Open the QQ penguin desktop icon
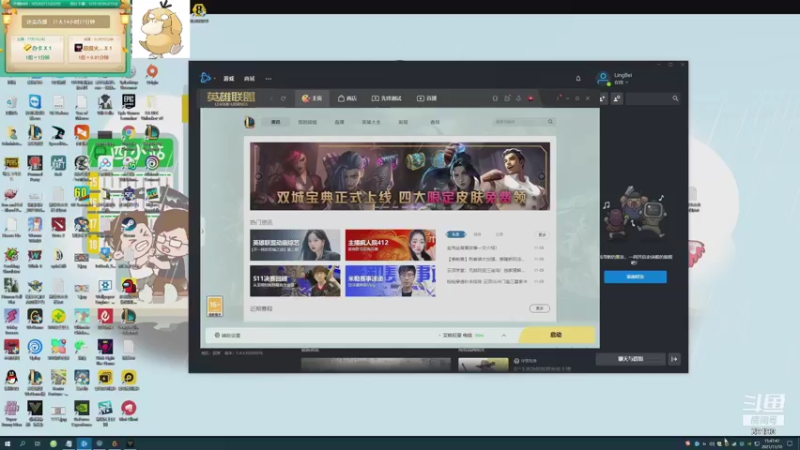Image resolution: width=800 pixels, height=450 pixels. coord(11,378)
